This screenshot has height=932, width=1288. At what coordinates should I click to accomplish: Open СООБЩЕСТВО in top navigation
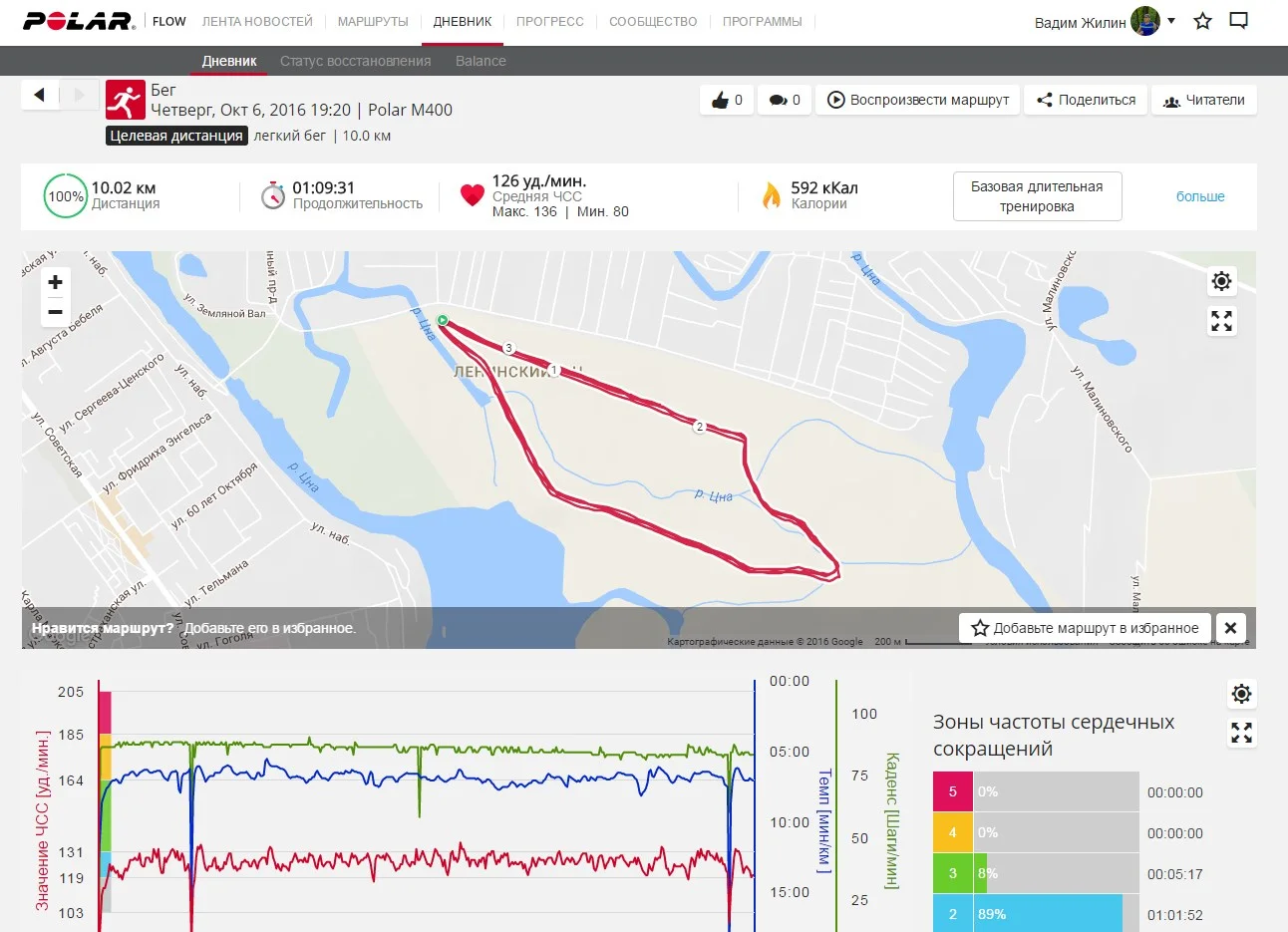[653, 21]
